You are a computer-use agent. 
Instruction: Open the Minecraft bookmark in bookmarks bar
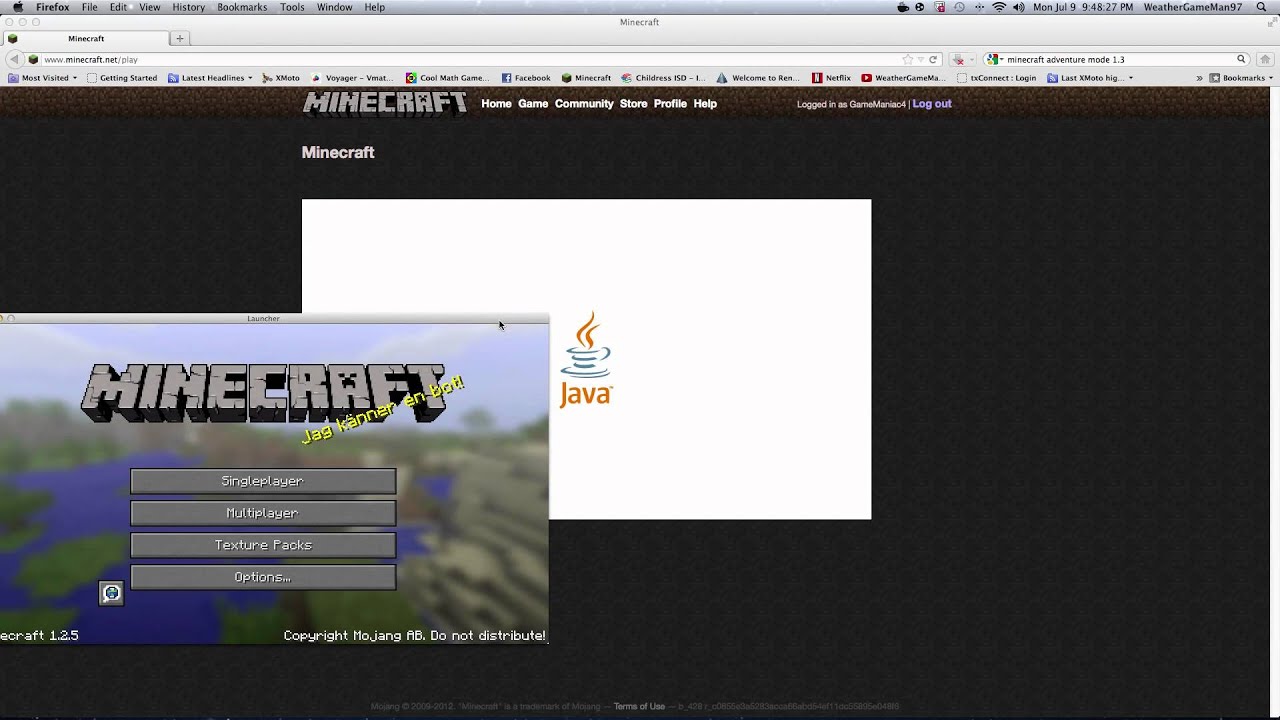[x=586, y=77]
